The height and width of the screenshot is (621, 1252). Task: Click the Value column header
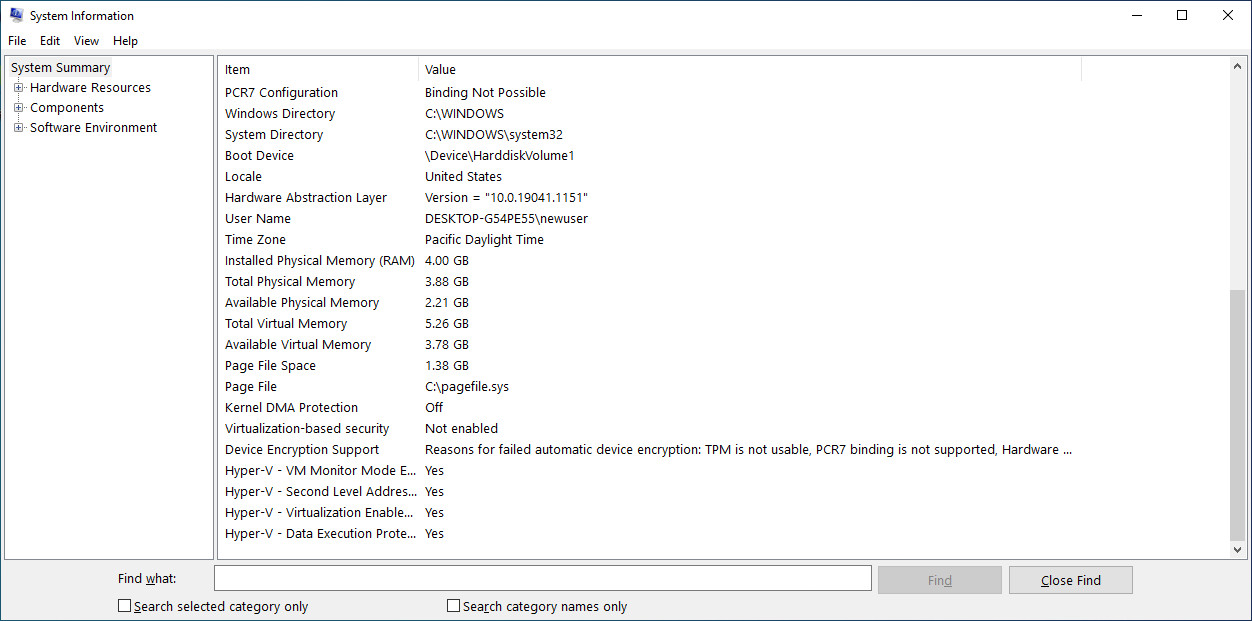coord(750,70)
